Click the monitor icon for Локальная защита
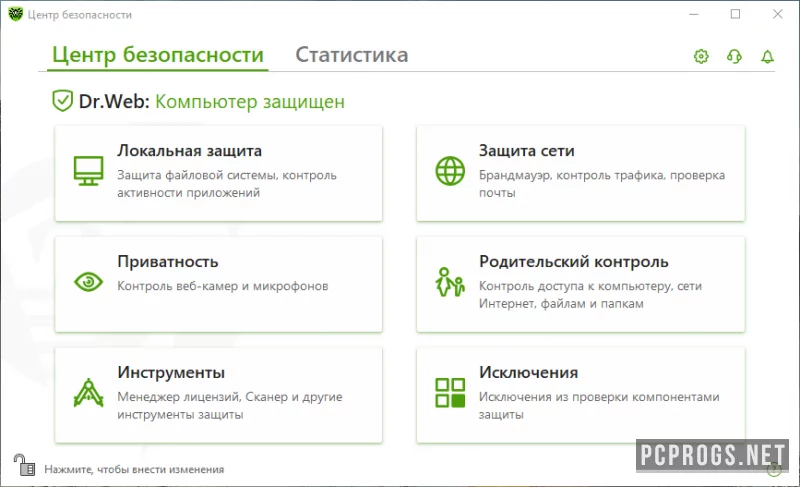Image resolution: width=800 pixels, height=487 pixels. [x=88, y=171]
